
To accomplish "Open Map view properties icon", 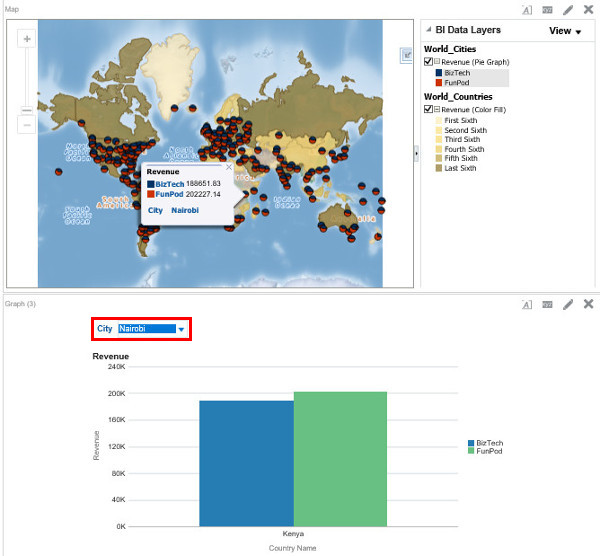I will point(547,10).
